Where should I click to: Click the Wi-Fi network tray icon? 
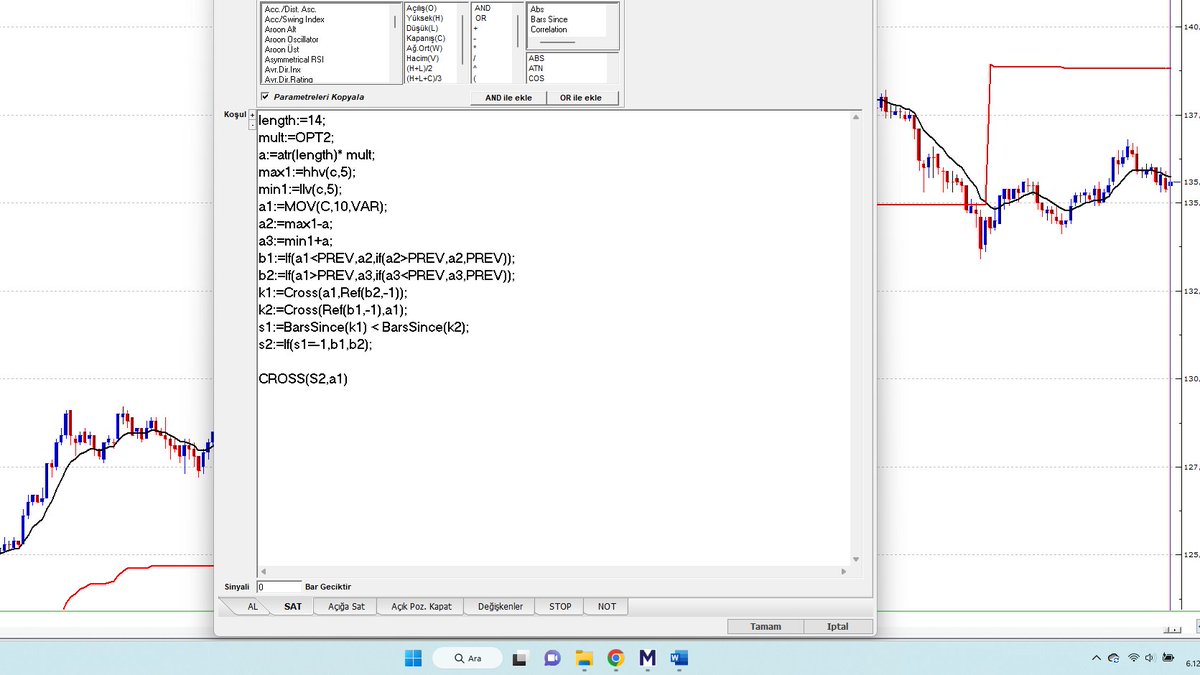point(1133,658)
